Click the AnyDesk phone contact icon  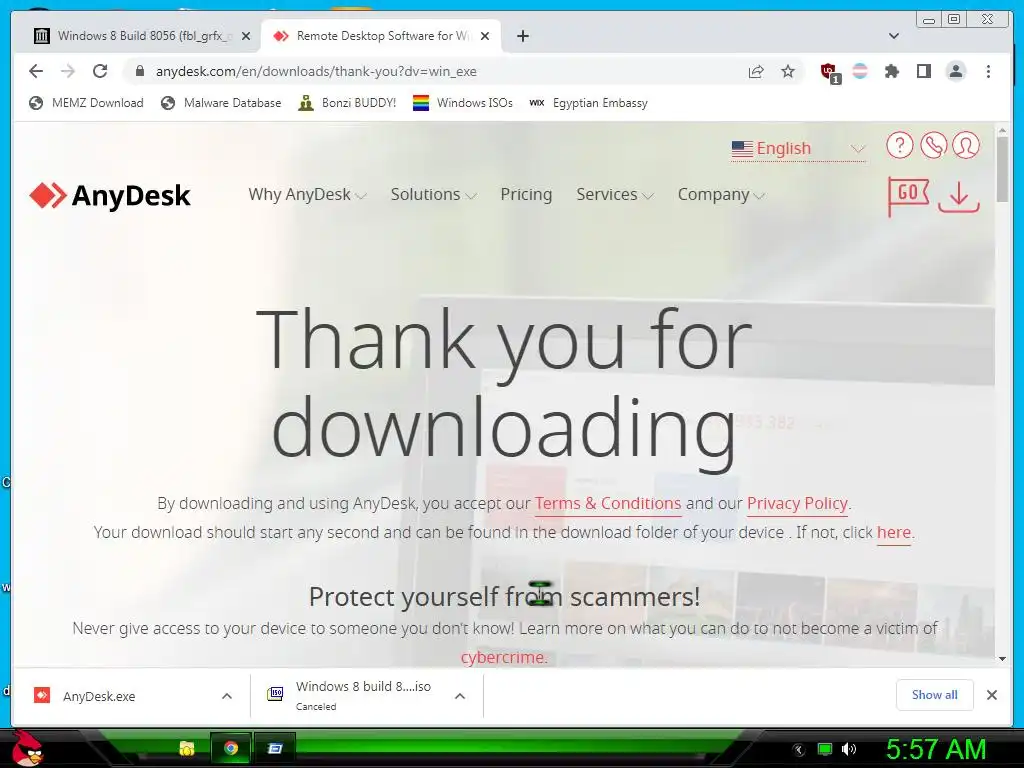pos(933,145)
